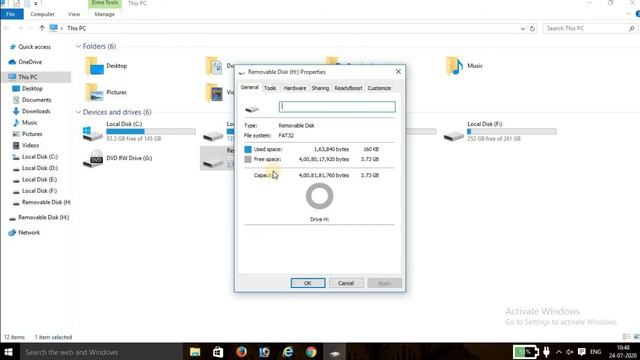640x360 pixels.
Task: Switch to the ReadyBoost tab in Properties
Action: click(348, 88)
